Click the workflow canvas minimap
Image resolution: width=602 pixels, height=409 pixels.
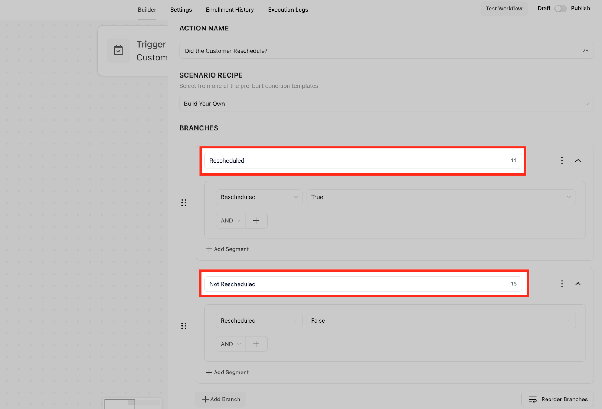click(132, 403)
